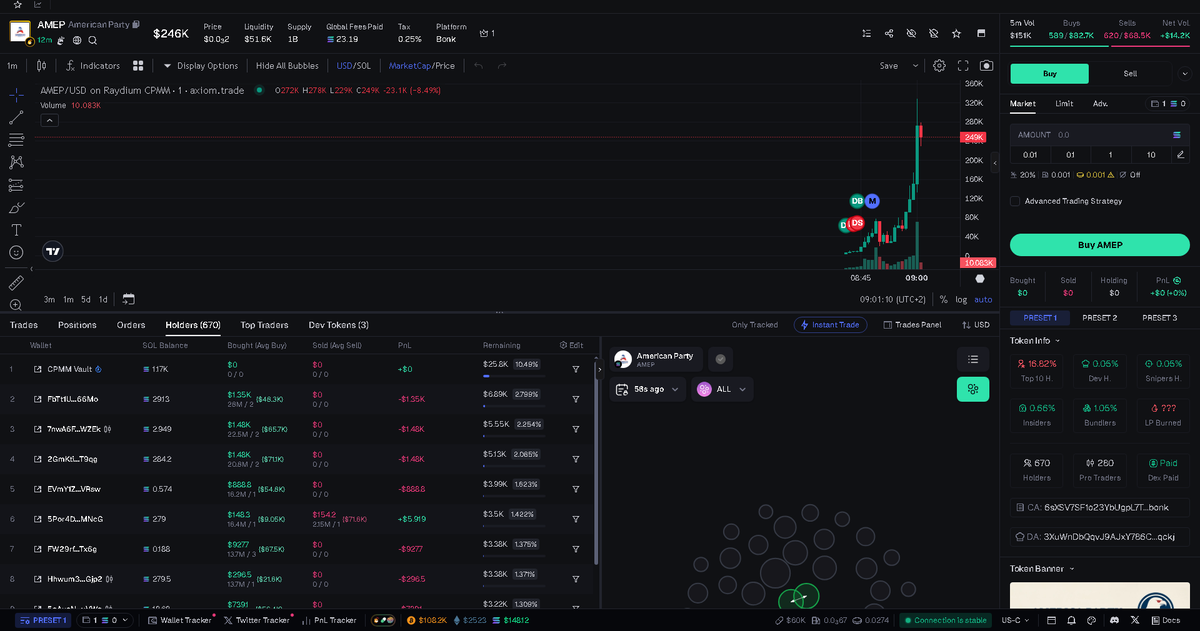Select the trend line drawing tool
This screenshot has height=631, width=1200.
[16, 117]
